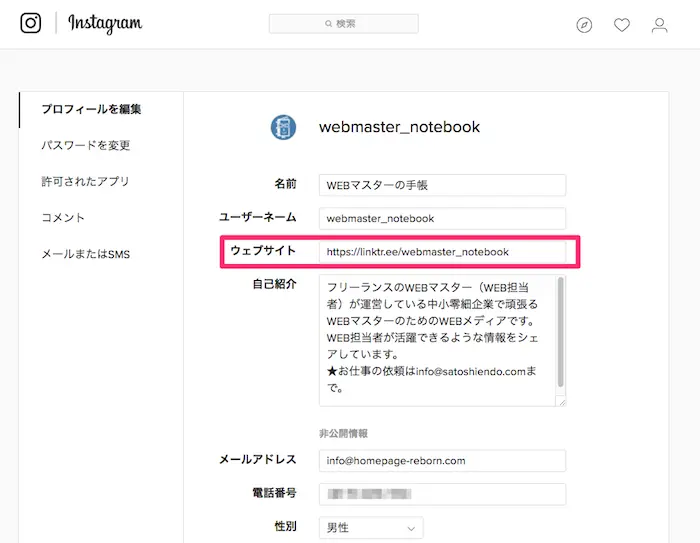The image size is (700, 543).
Task: Click the webmaster_notebook profile avatar
Action: coord(283,127)
